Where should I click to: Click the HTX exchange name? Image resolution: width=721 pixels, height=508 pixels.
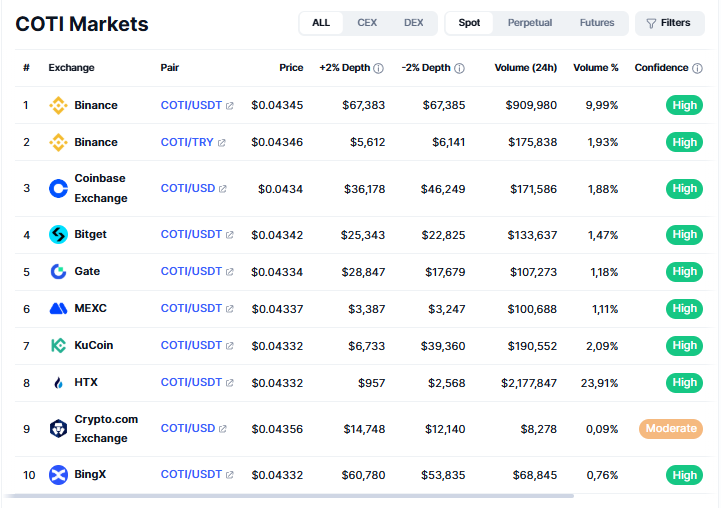86,382
